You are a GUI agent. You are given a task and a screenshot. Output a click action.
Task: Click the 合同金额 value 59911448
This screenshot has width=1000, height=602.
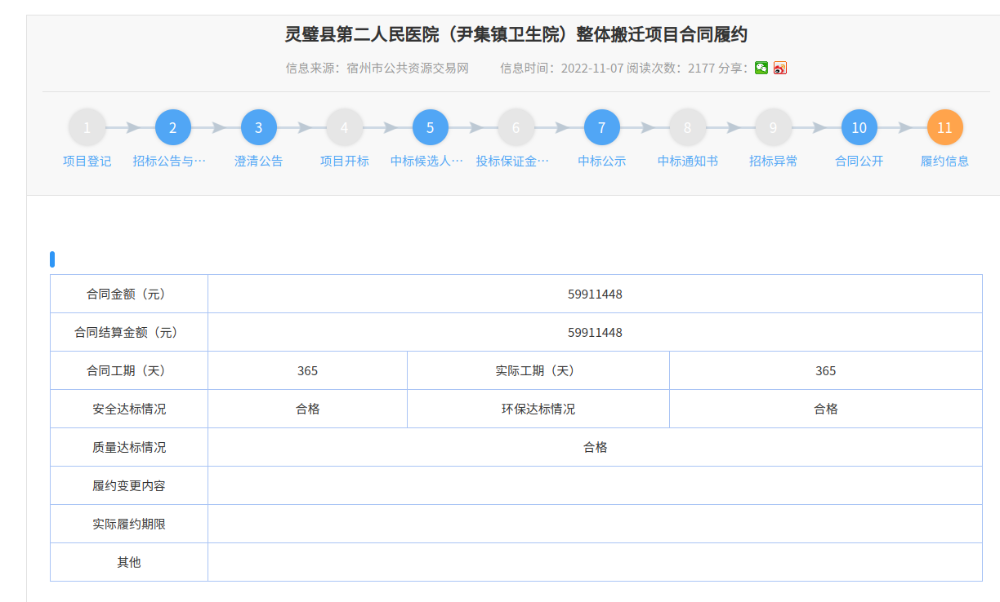[x=595, y=295]
